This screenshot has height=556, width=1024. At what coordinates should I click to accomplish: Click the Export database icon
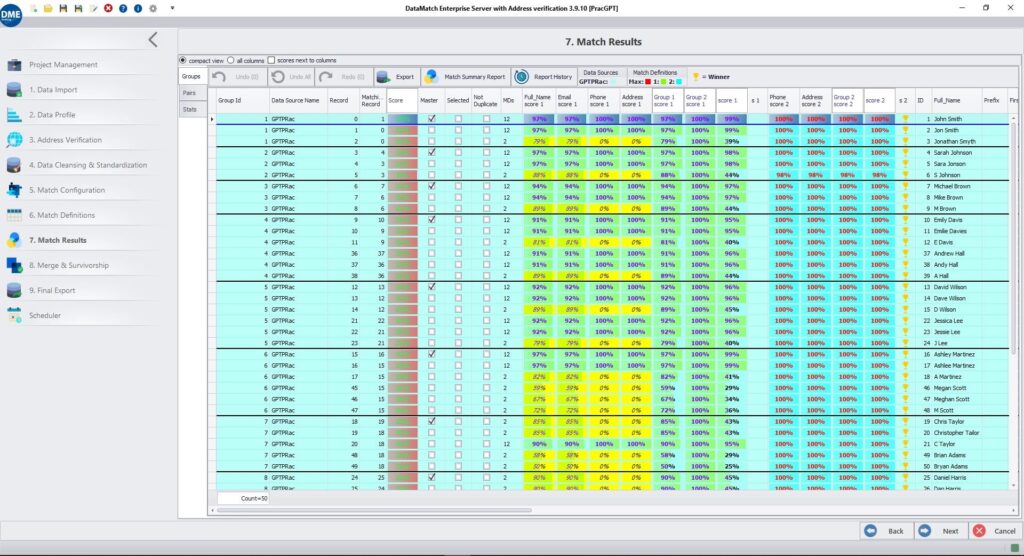[x=383, y=77]
